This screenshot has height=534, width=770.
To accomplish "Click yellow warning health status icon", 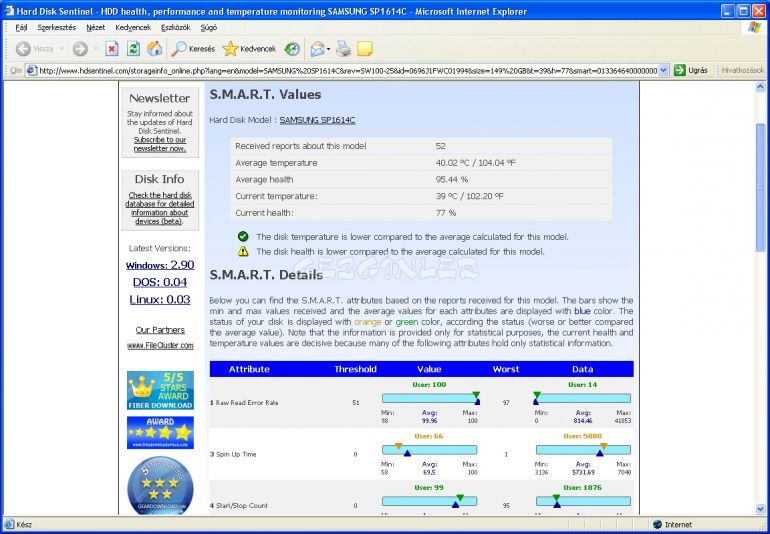I will 243,251.
